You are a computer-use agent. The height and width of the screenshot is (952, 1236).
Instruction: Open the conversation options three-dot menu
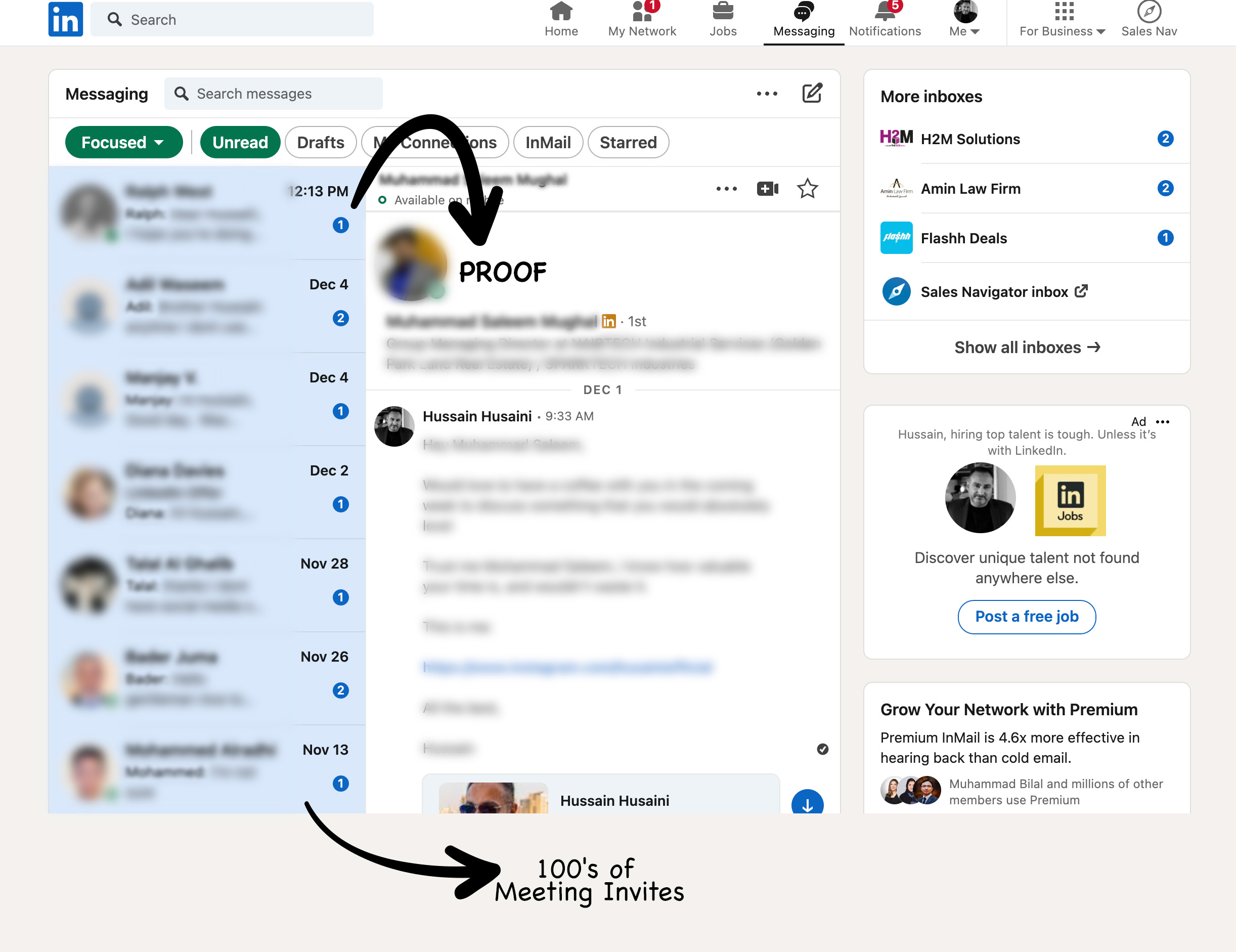click(x=726, y=189)
